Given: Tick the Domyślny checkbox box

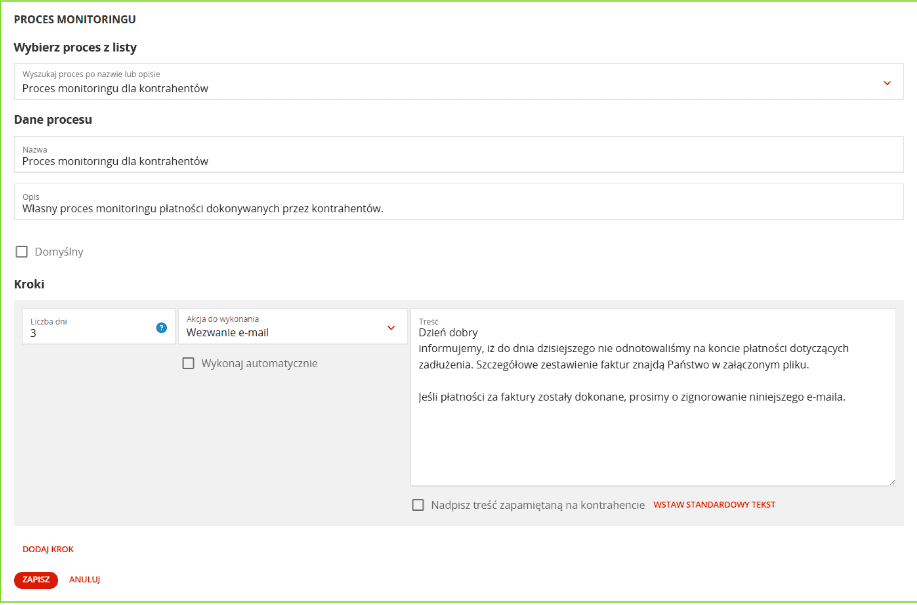Looking at the screenshot, I should coord(22,252).
